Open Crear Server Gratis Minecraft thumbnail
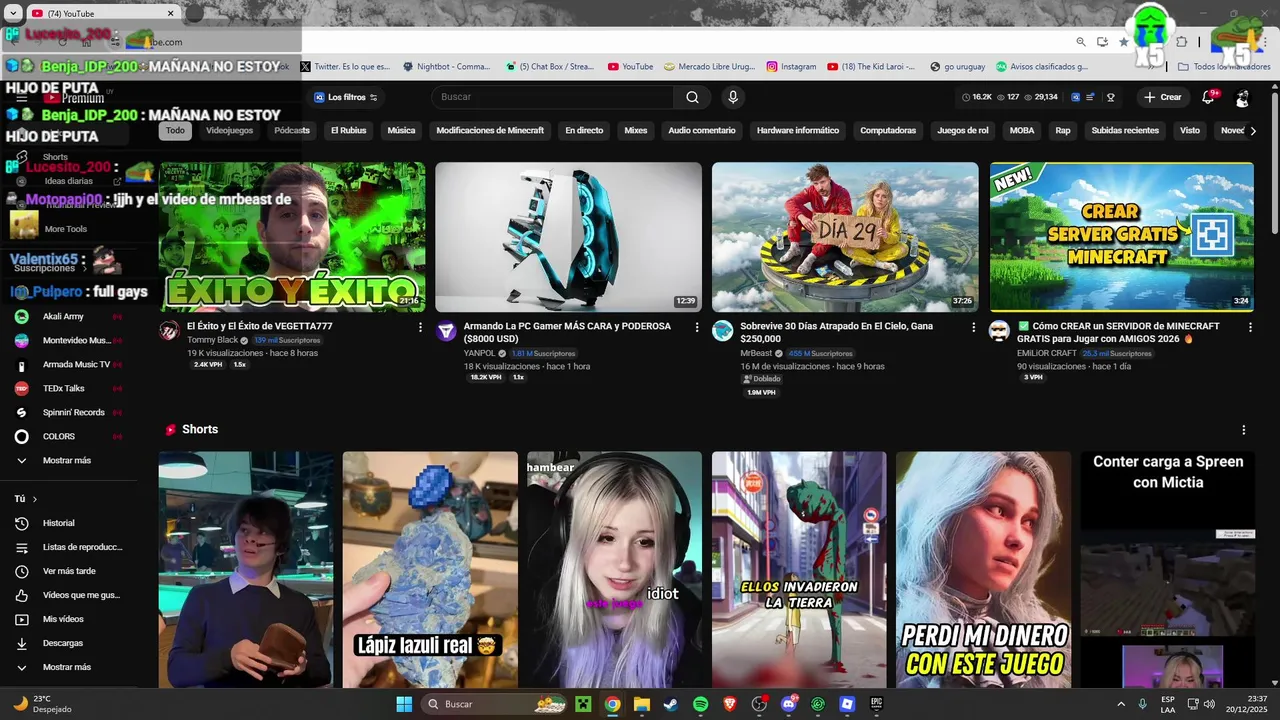Screen dimensions: 1280x720 pyautogui.click(x=1121, y=237)
